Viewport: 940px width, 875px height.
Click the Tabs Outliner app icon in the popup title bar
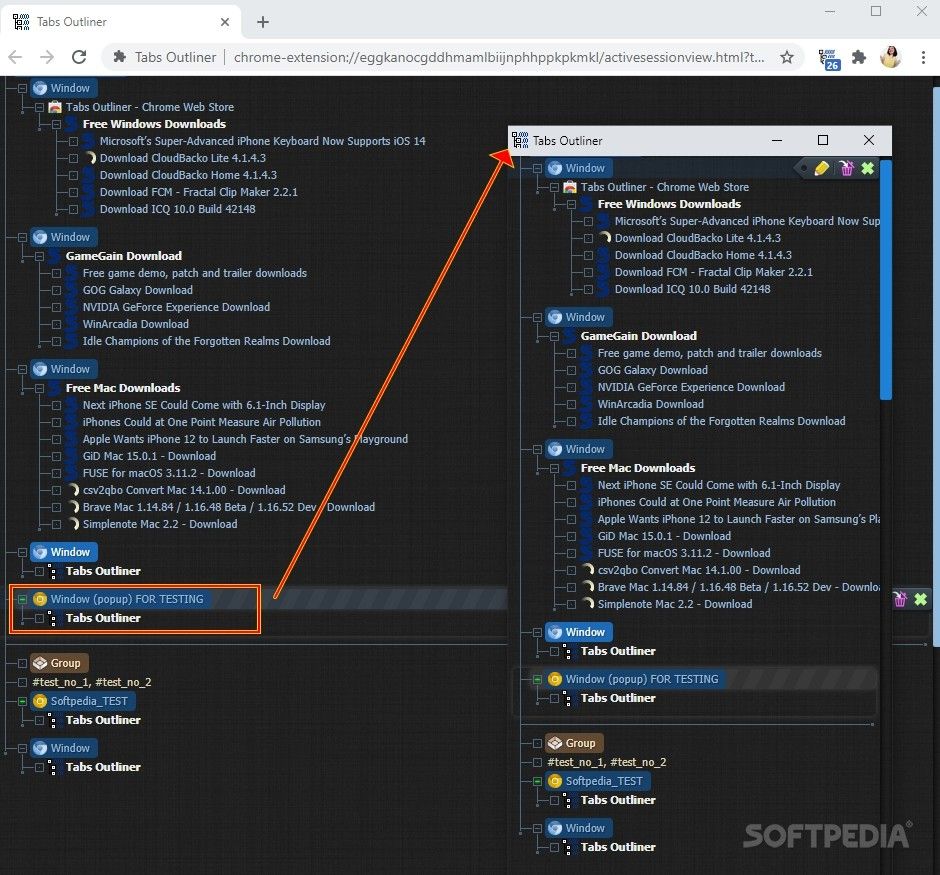(520, 140)
